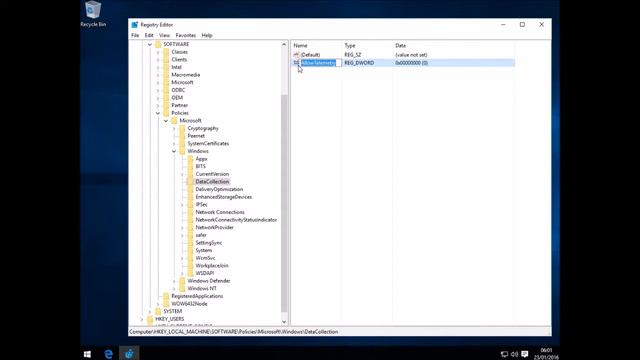Viewport: 640px width, 360px height.
Task: Select the NetworkConnectivityStatusIndicator key
Action: point(236,220)
